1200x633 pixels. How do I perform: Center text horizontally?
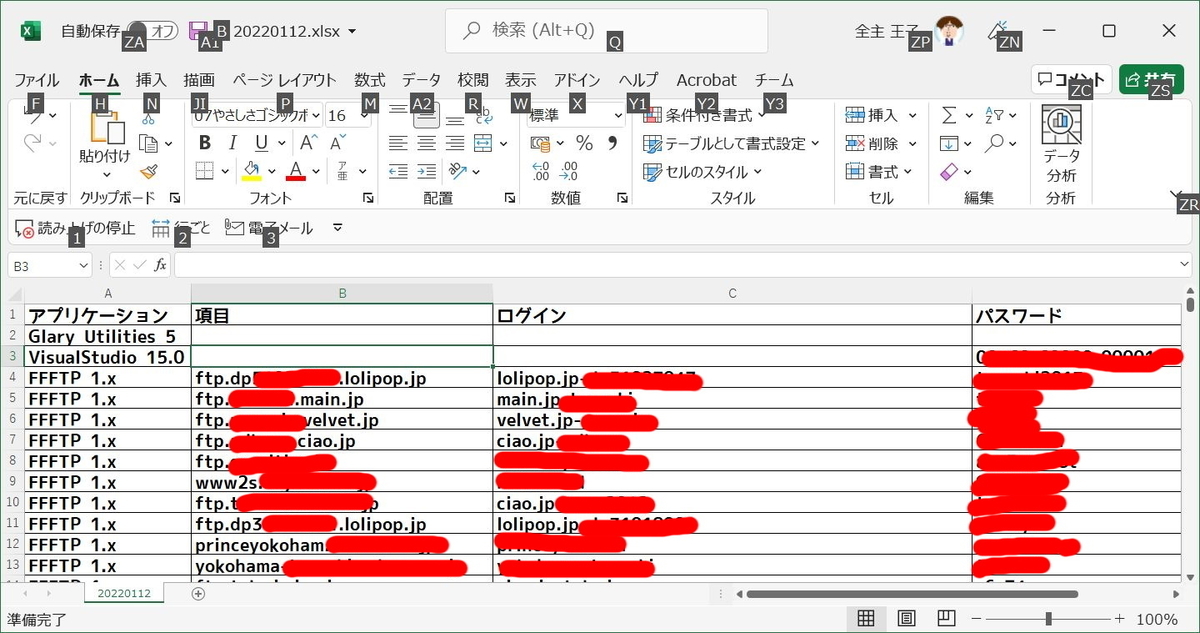click(x=426, y=143)
